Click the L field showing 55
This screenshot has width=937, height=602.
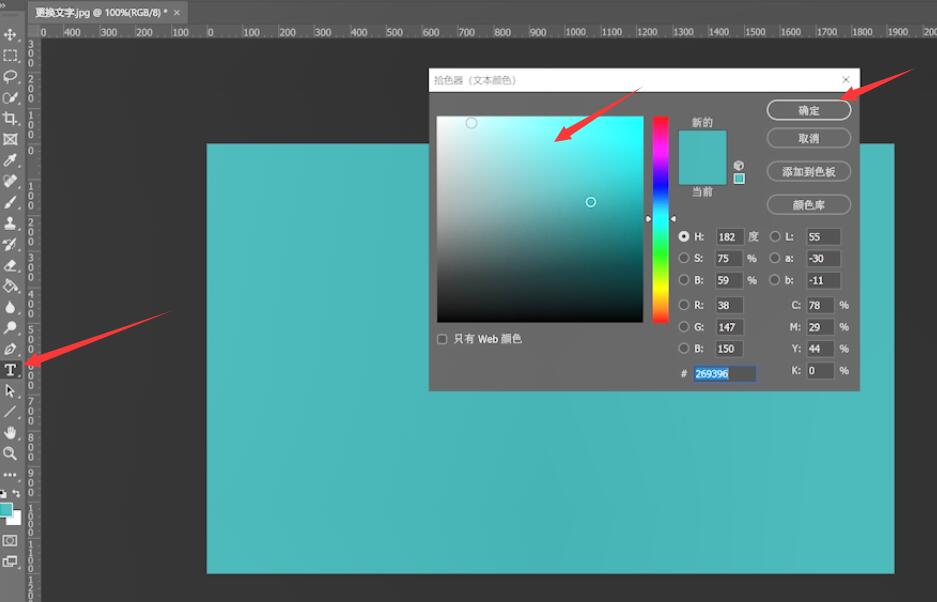(823, 237)
